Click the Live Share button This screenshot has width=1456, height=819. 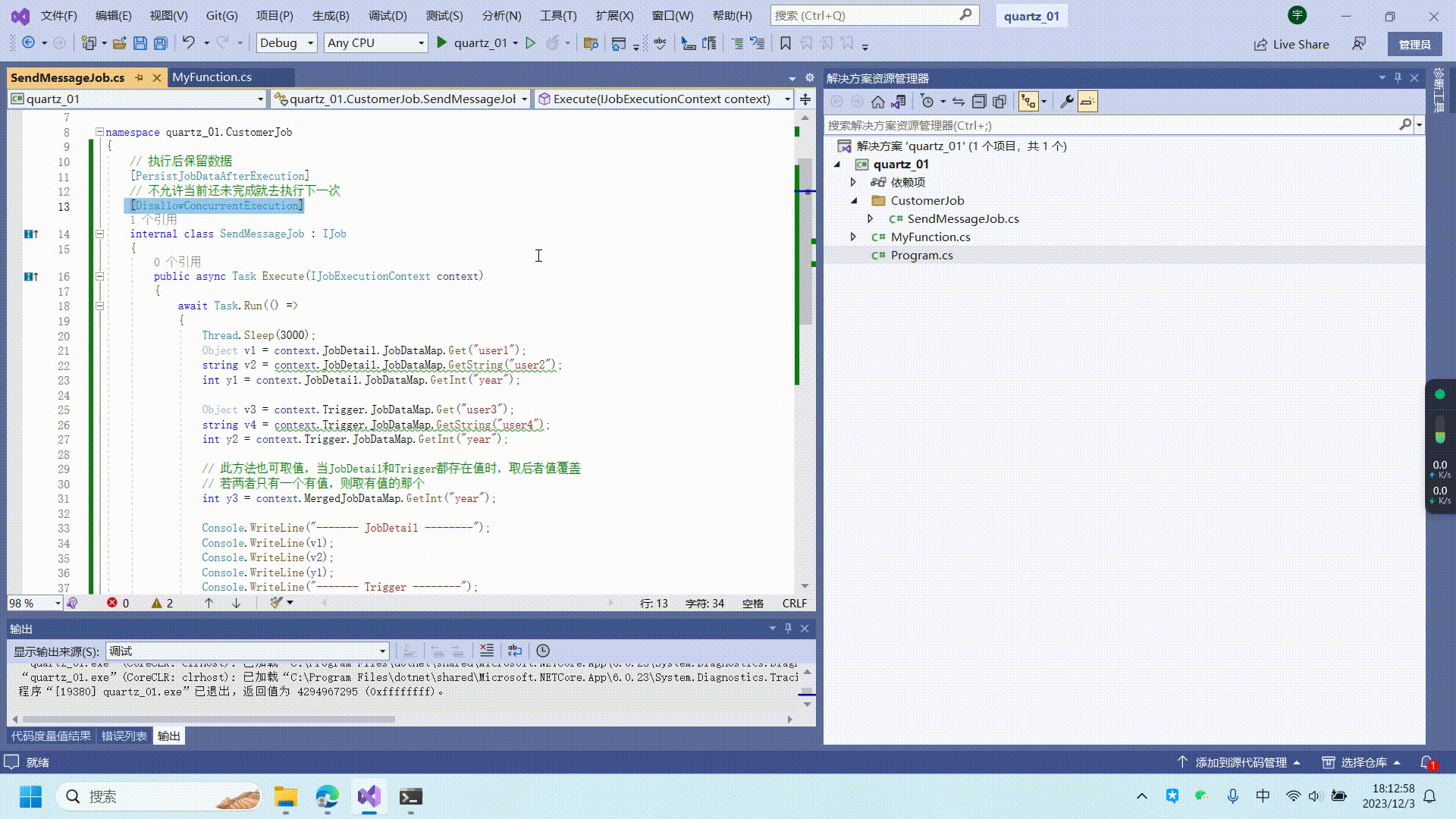pyautogui.click(x=1291, y=44)
